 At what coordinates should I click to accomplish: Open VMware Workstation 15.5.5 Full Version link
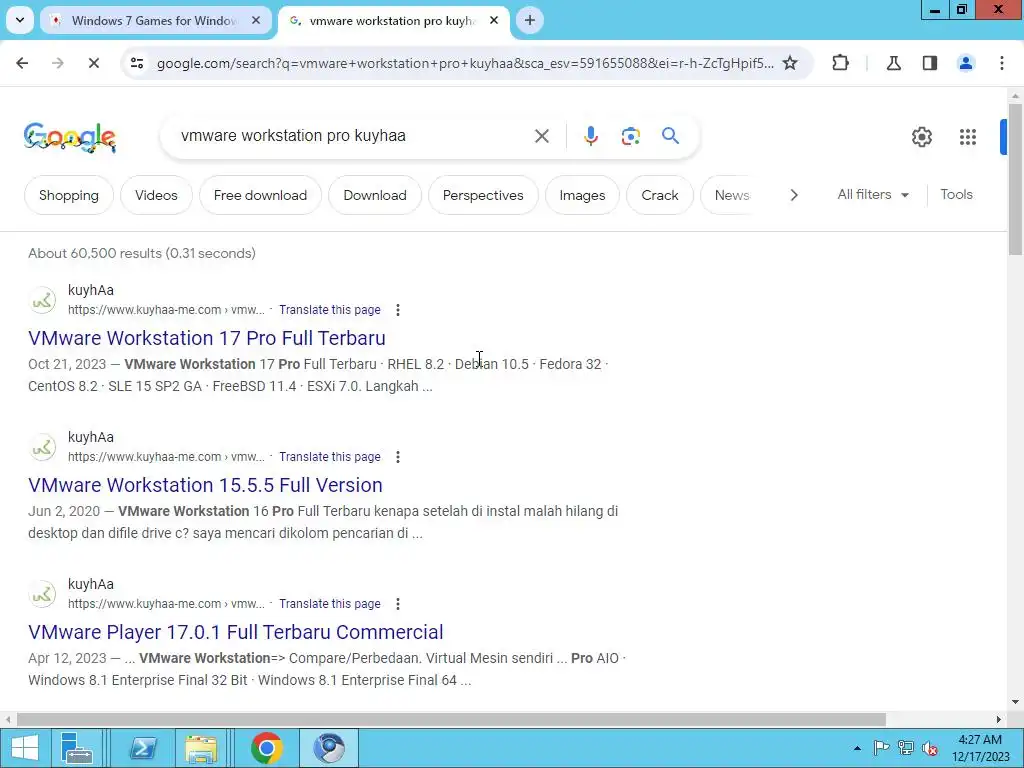[205, 485]
